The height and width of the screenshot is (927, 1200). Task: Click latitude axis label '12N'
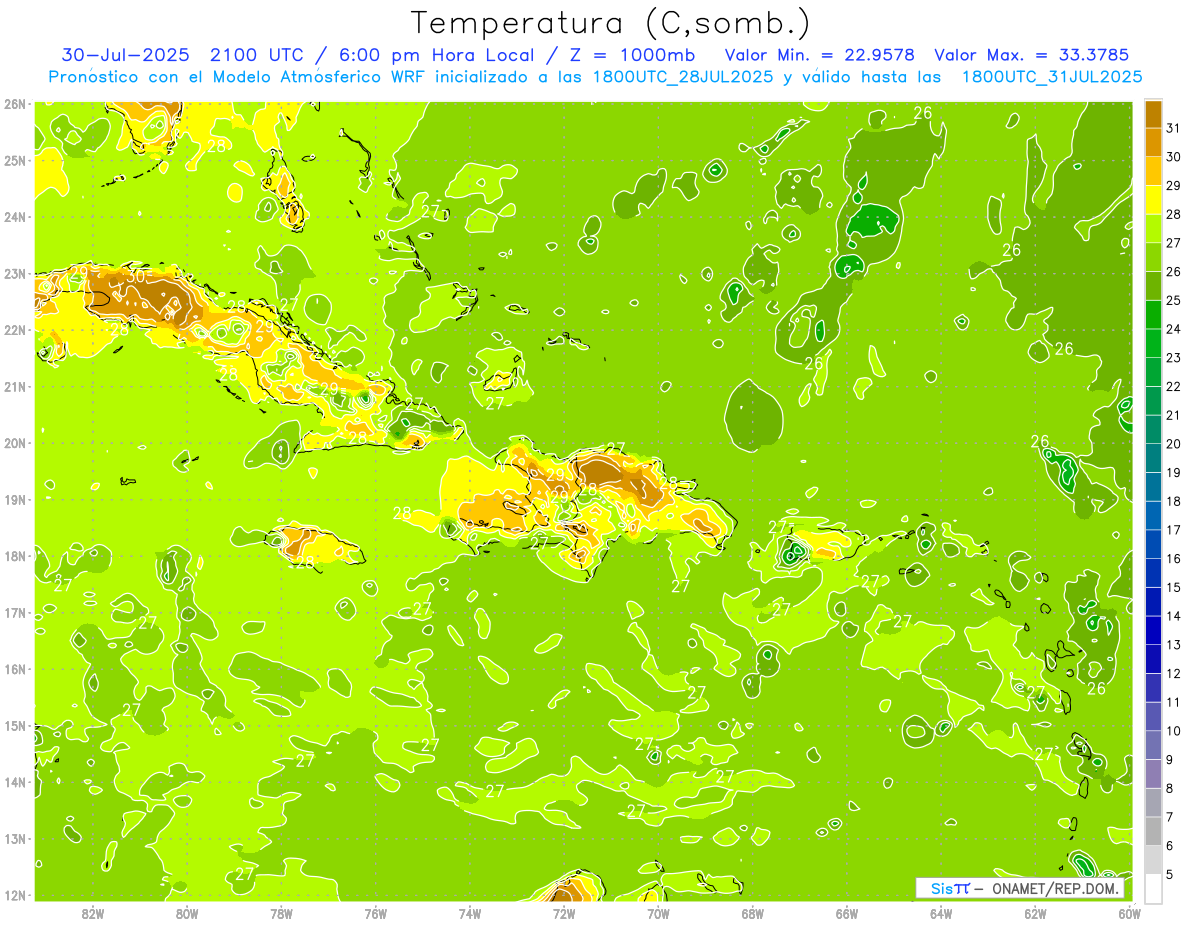pyautogui.click(x=14, y=895)
